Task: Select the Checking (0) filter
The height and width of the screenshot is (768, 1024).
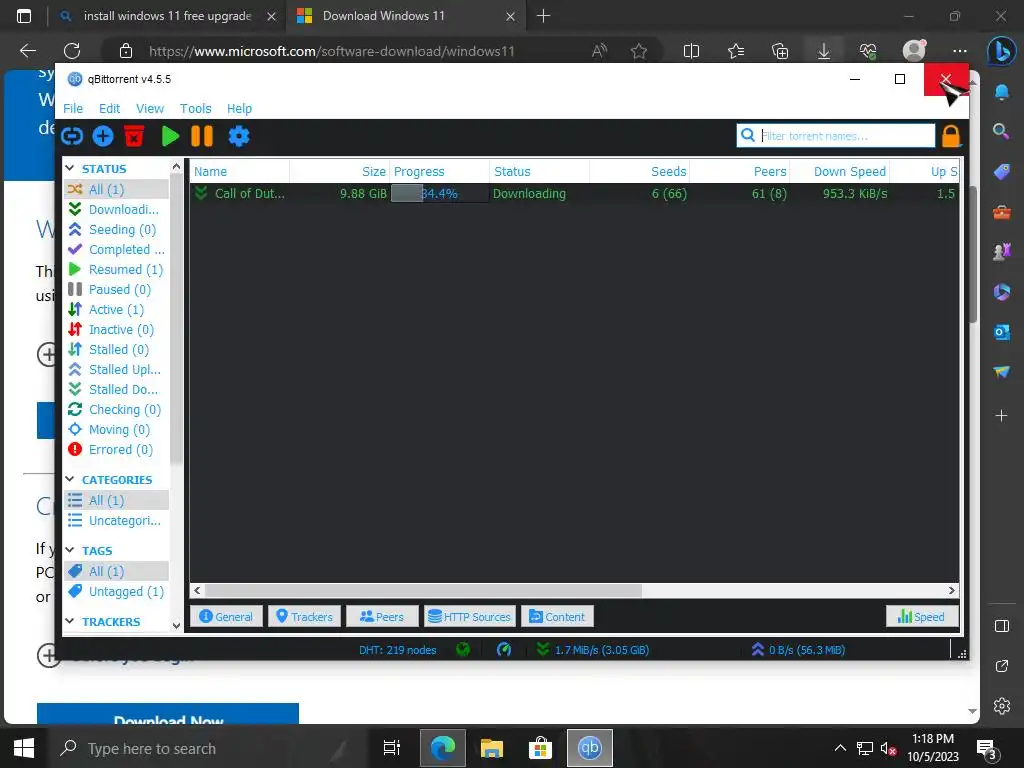Action: 116,409
